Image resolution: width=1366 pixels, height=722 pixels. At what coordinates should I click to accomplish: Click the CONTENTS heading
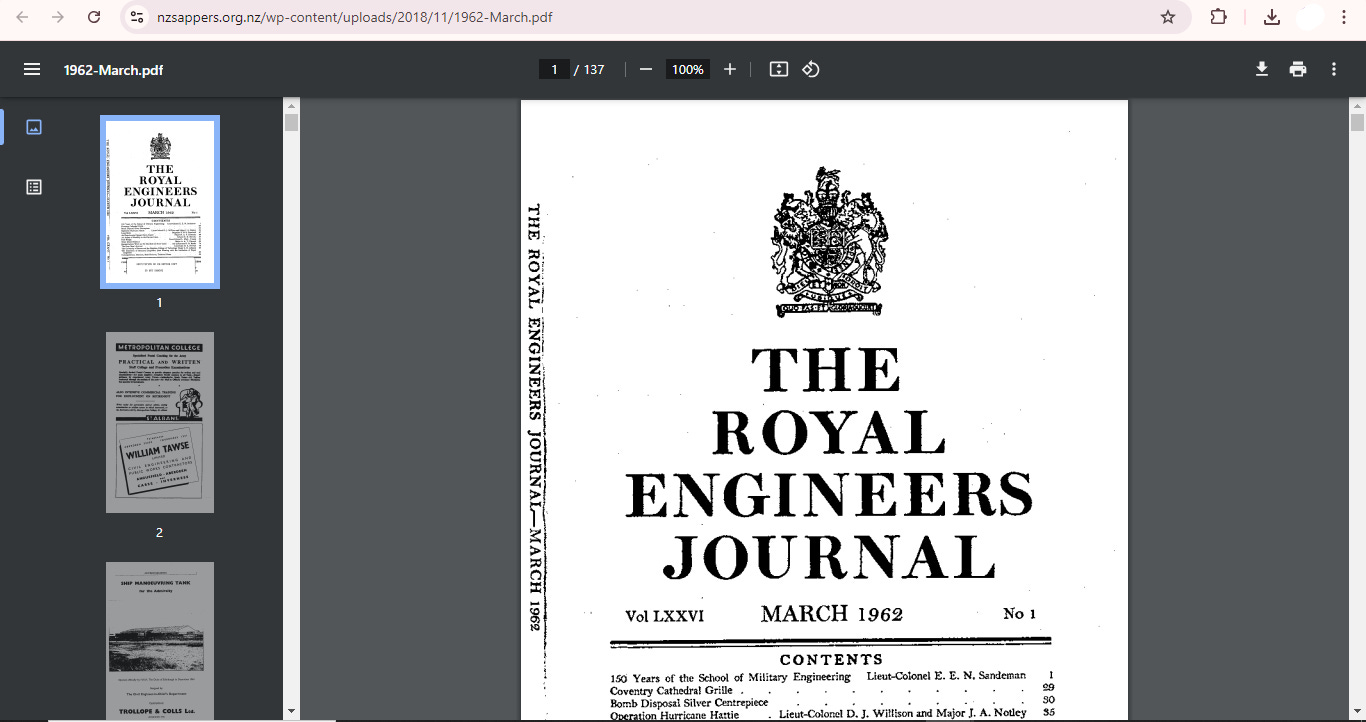click(x=832, y=660)
